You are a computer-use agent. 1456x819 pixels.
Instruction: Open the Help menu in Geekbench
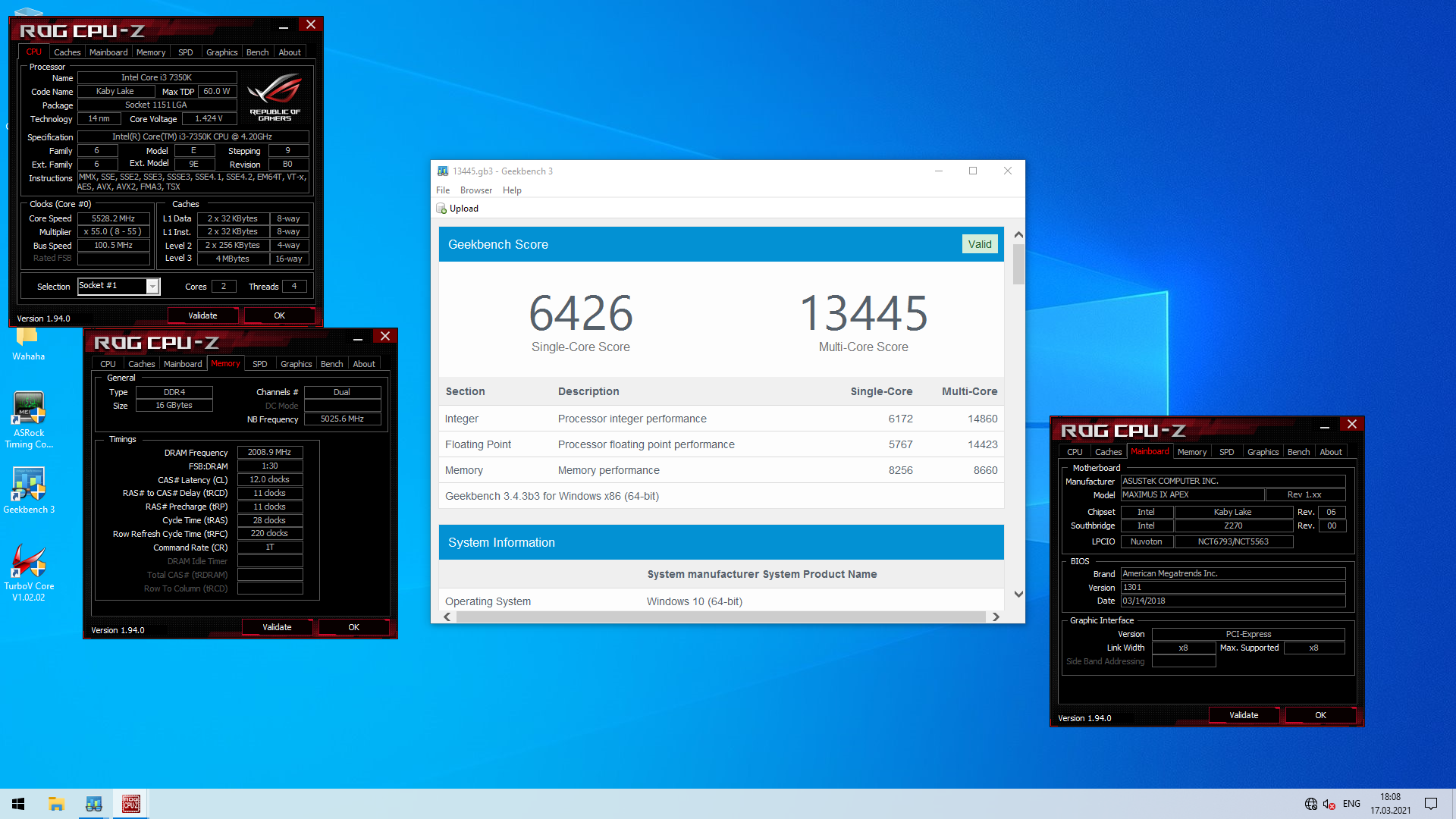coord(512,190)
